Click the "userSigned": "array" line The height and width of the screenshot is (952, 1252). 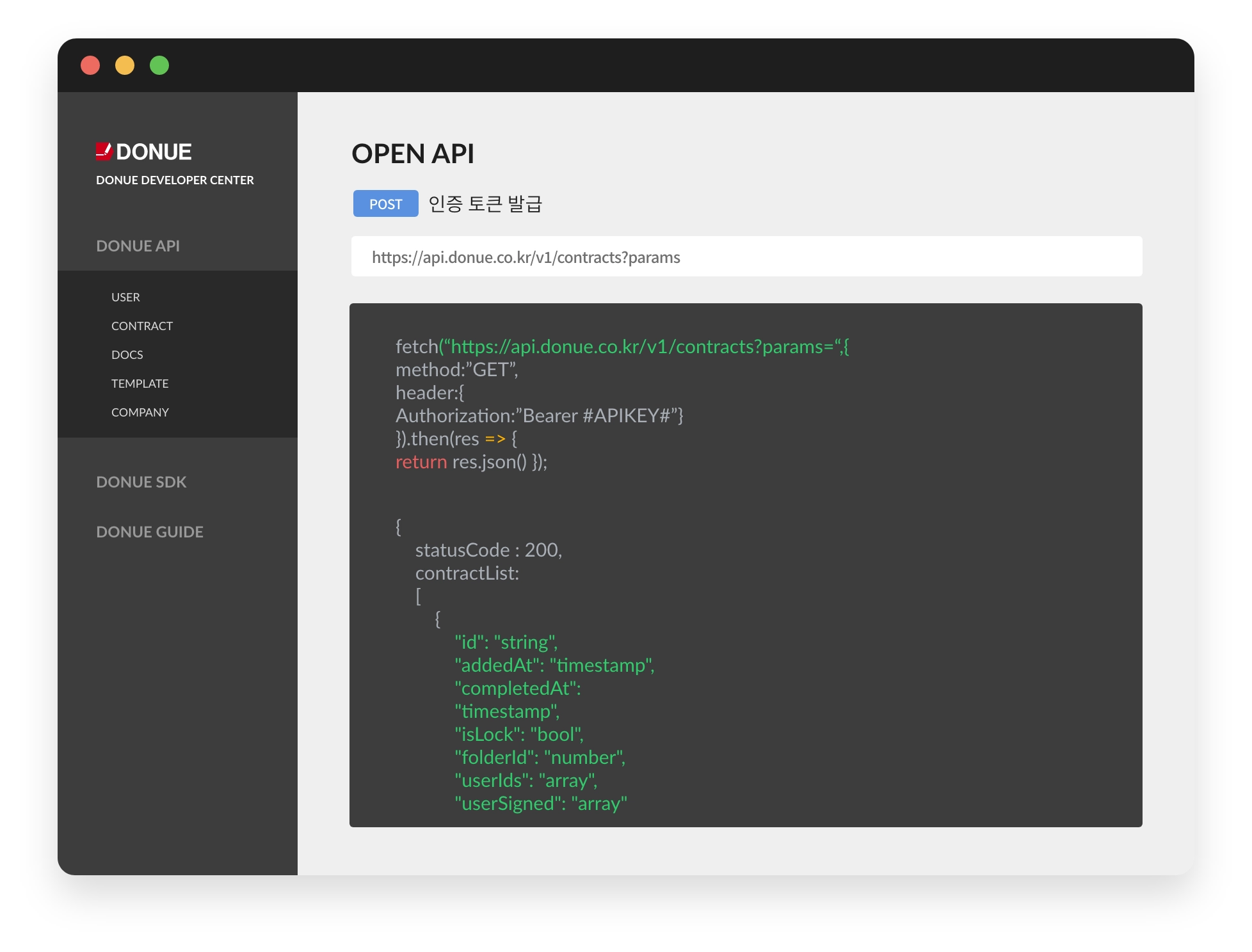click(x=541, y=804)
